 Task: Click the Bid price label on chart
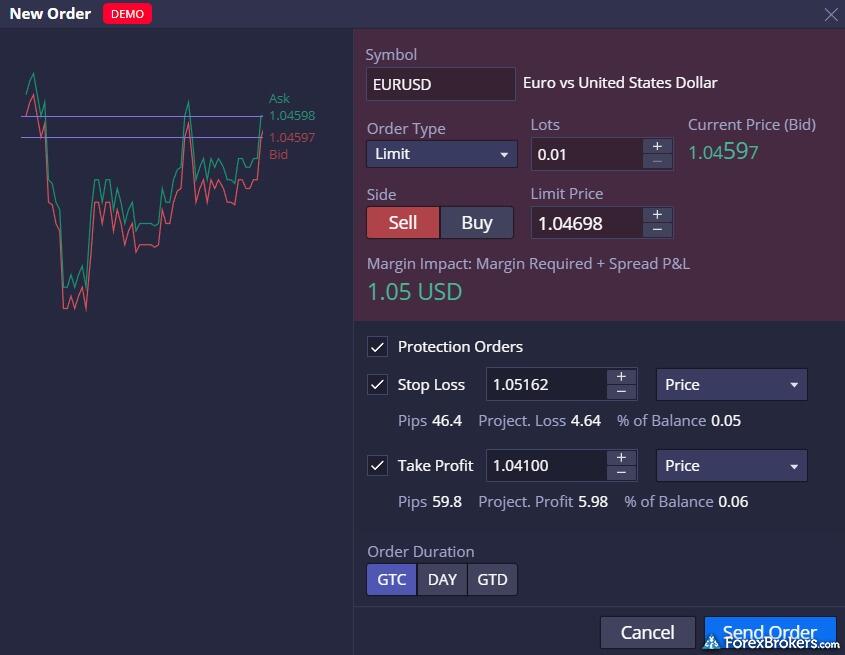278,155
